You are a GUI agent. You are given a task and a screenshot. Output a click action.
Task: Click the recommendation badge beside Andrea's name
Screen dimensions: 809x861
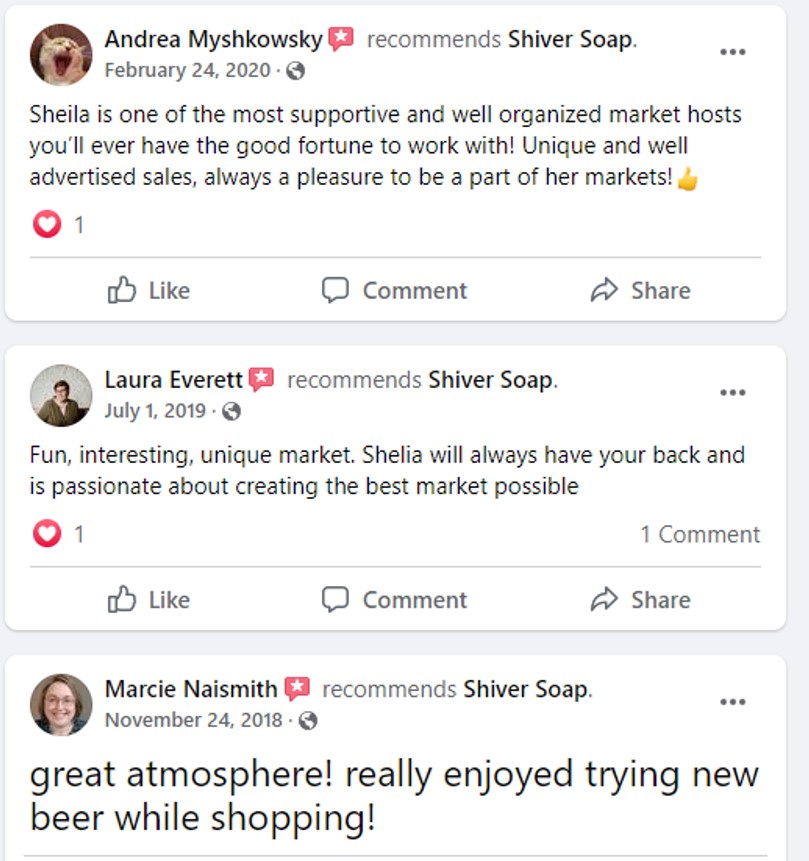[x=342, y=40]
